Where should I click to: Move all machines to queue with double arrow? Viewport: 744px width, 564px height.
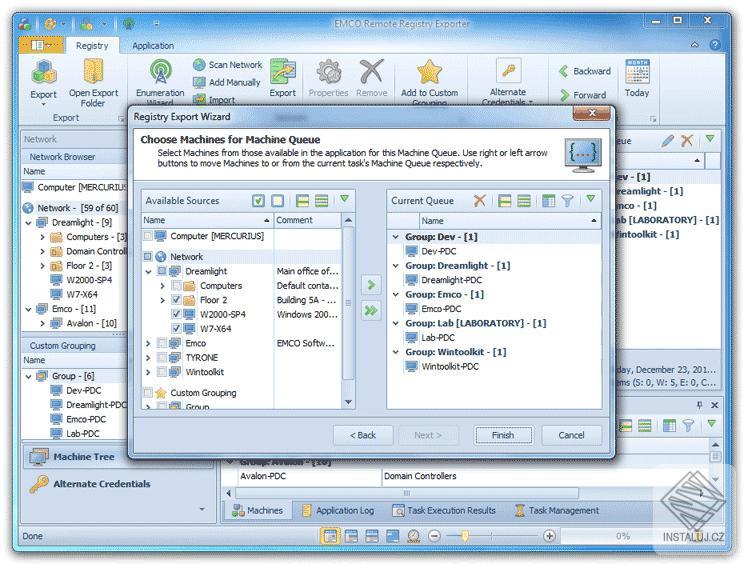371,311
